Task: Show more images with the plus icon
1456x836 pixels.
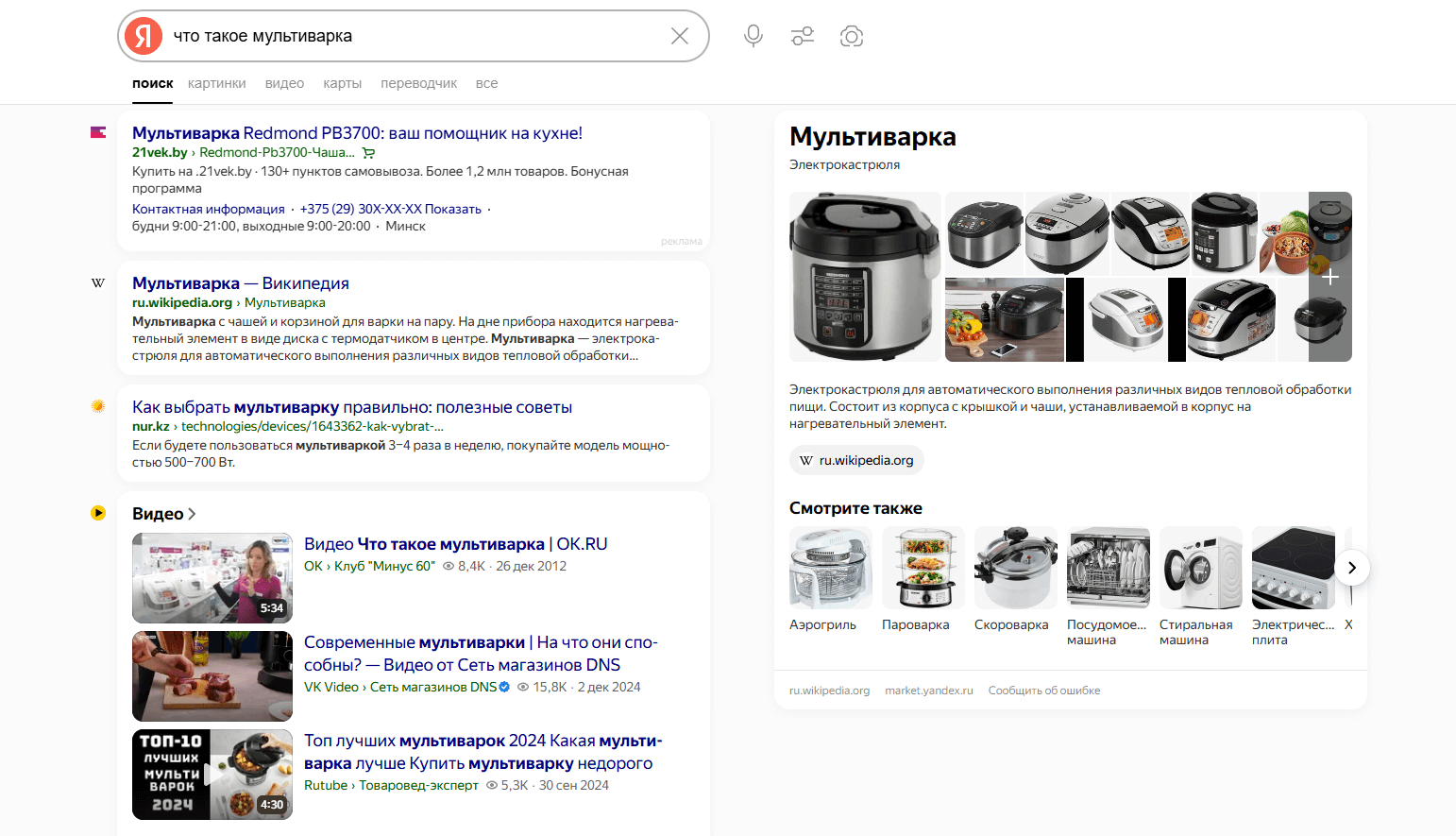Action: (1330, 277)
